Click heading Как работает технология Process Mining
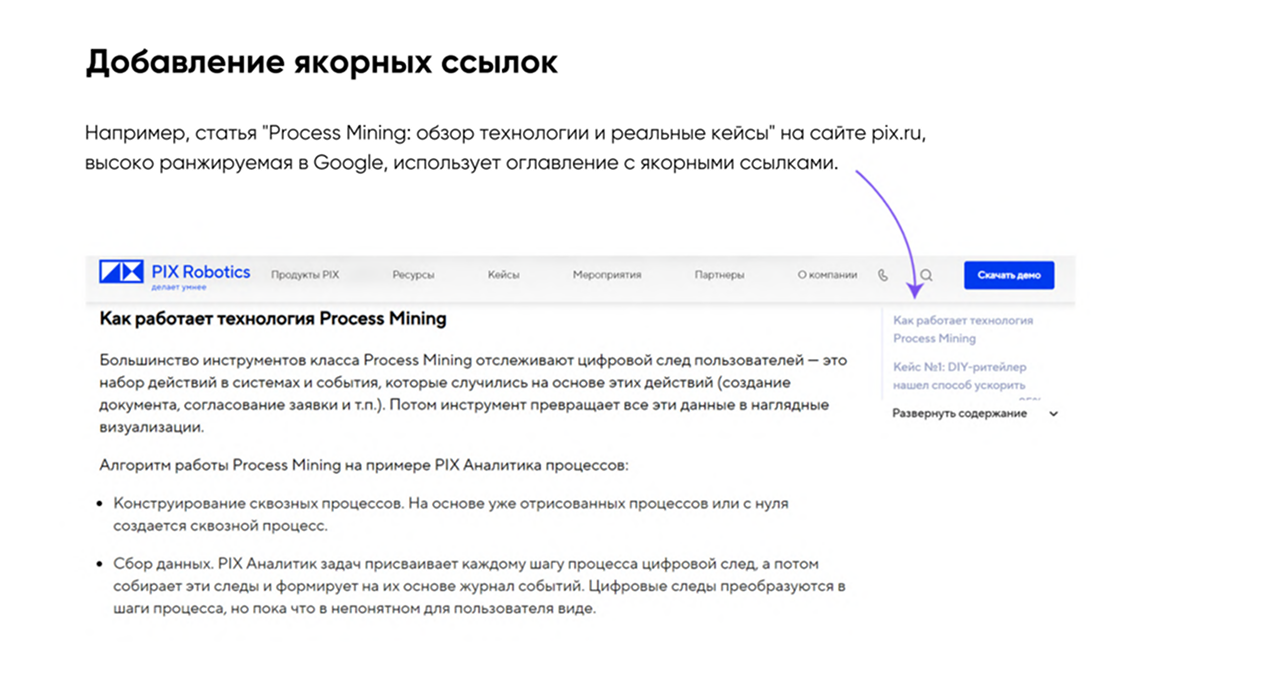This screenshot has width=1280, height=700. [x=273, y=319]
